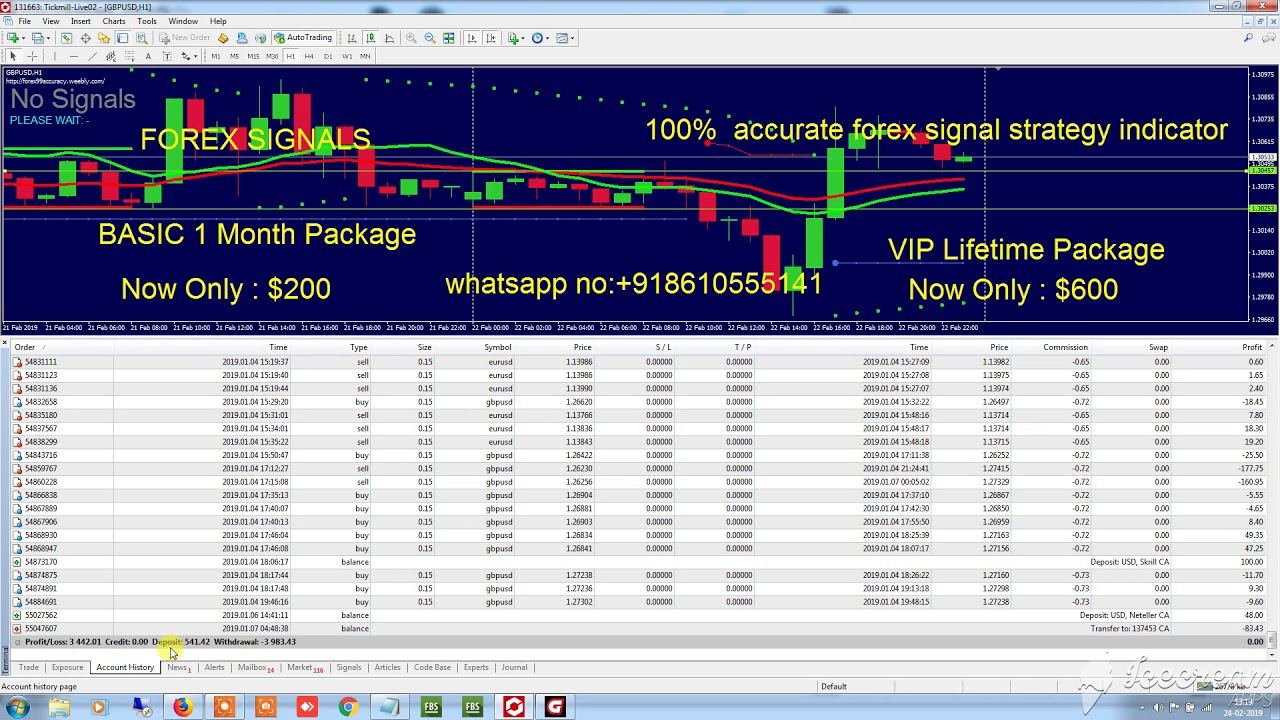Select order row 54843716
The image size is (1280, 720).
[x=638, y=455]
